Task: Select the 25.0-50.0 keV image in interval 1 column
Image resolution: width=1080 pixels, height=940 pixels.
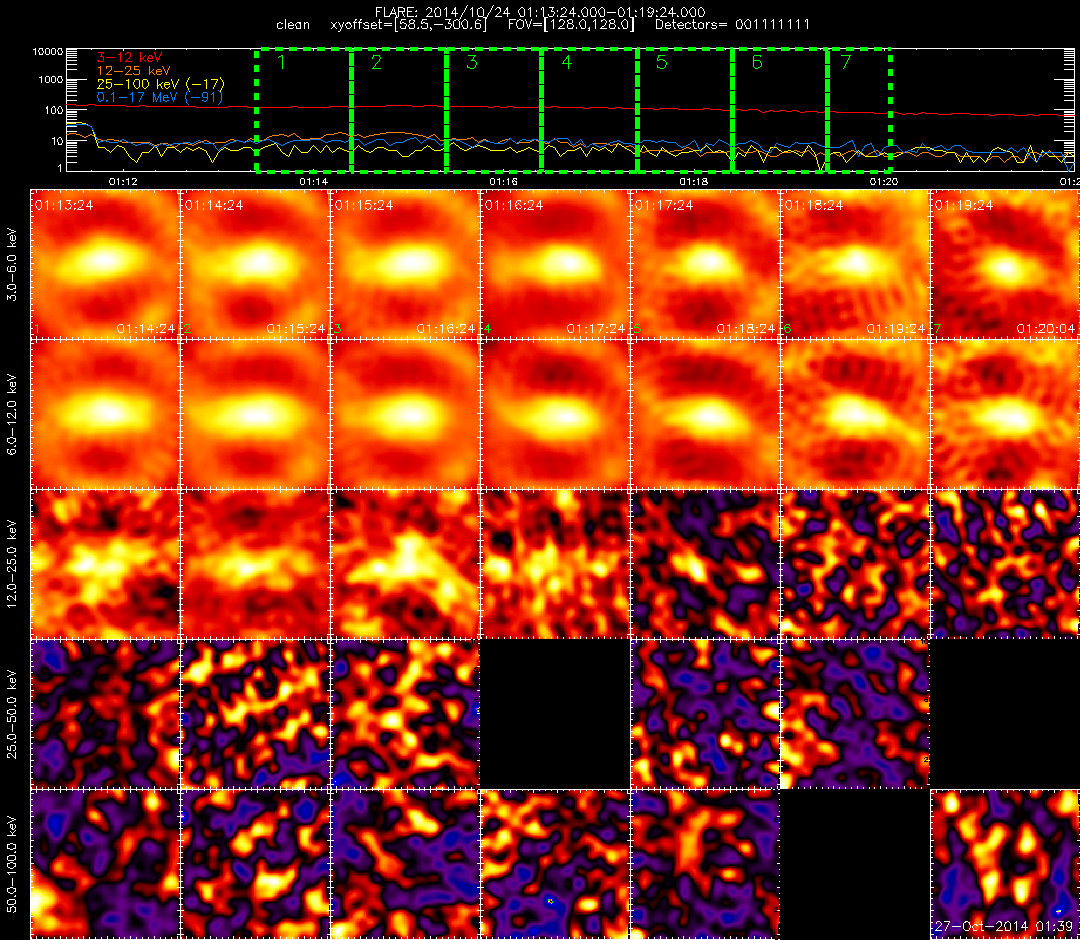Action: (105, 714)
